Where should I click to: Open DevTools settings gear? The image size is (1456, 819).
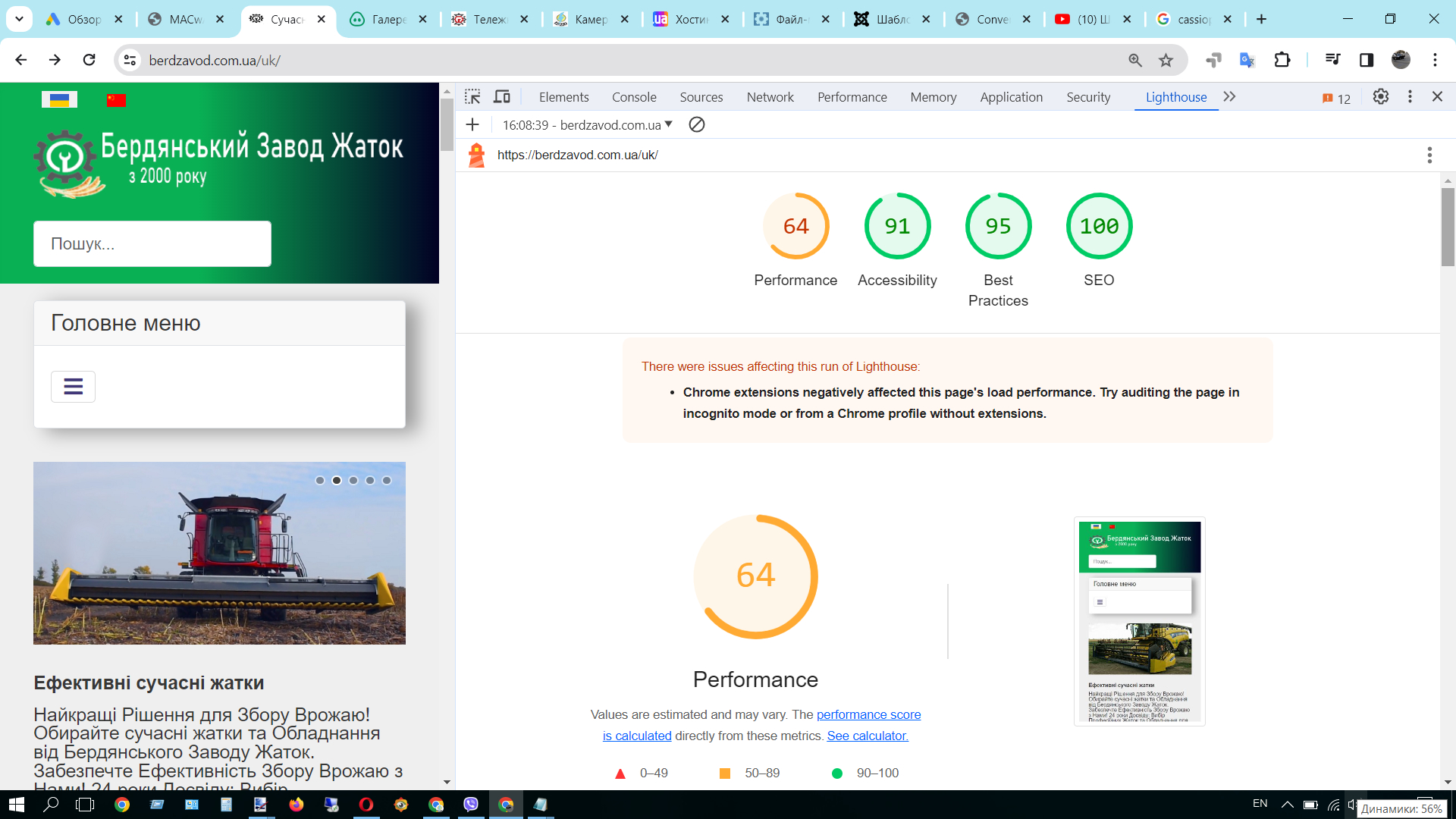click(x=1381, y=96)
